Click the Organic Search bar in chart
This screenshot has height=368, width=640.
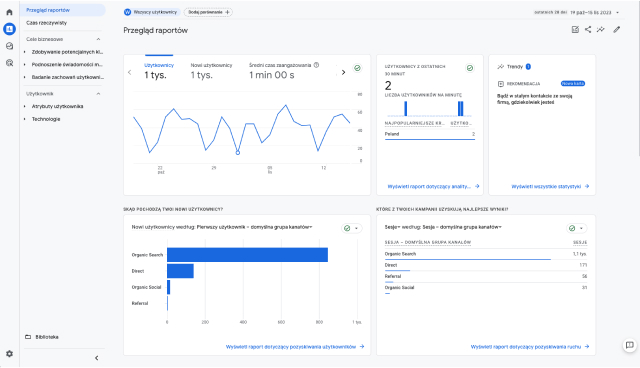click(247, 255)
